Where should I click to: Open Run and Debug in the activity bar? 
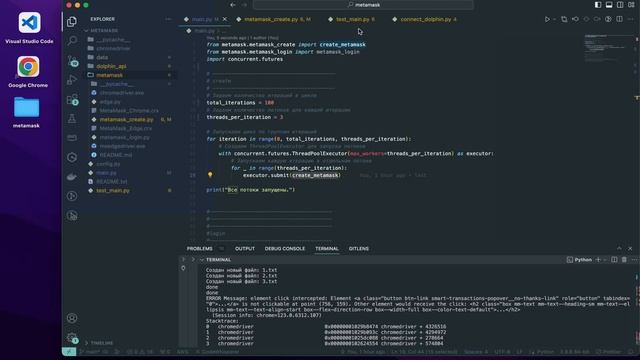72,80
